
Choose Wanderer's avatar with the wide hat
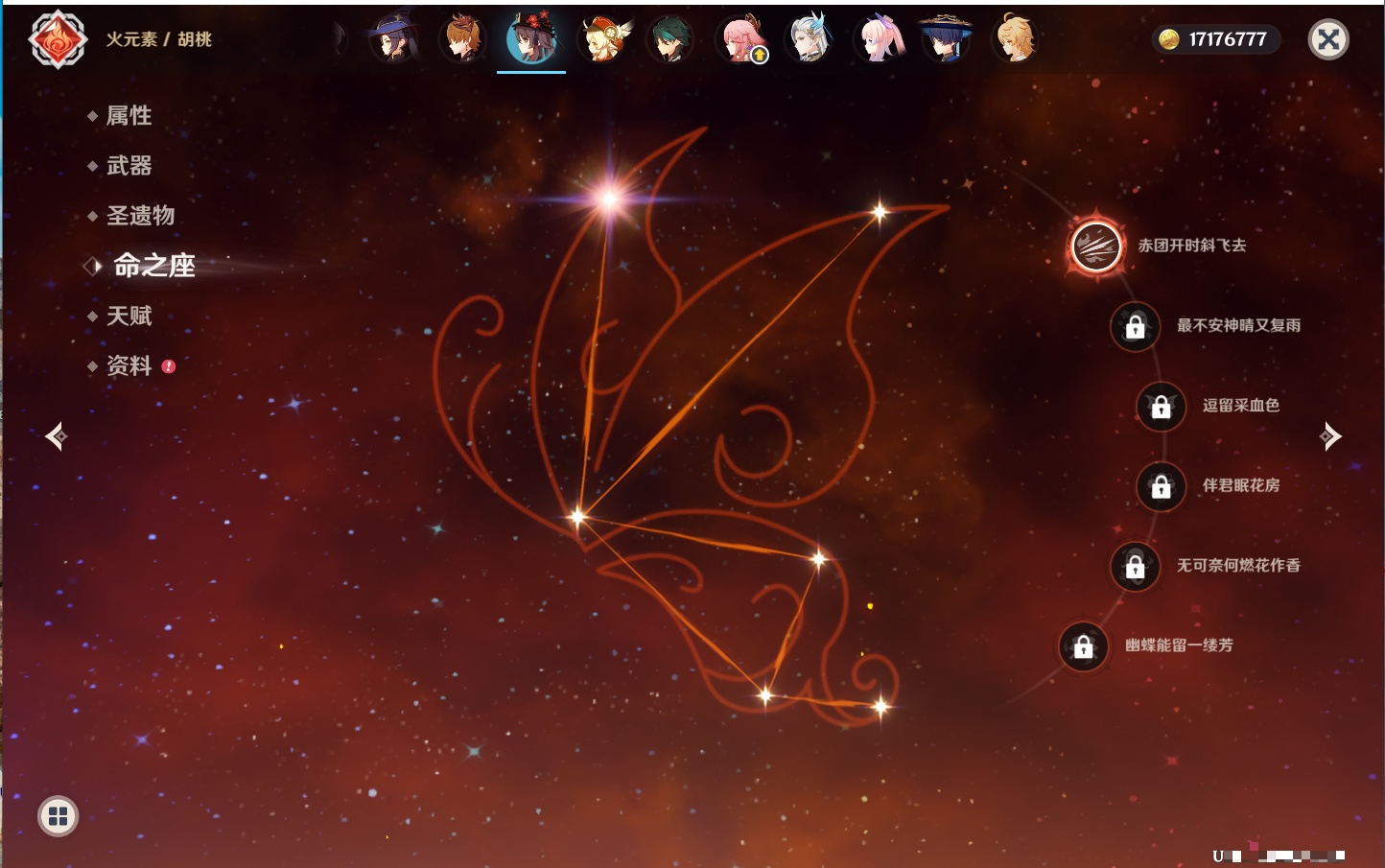[947, 39]
